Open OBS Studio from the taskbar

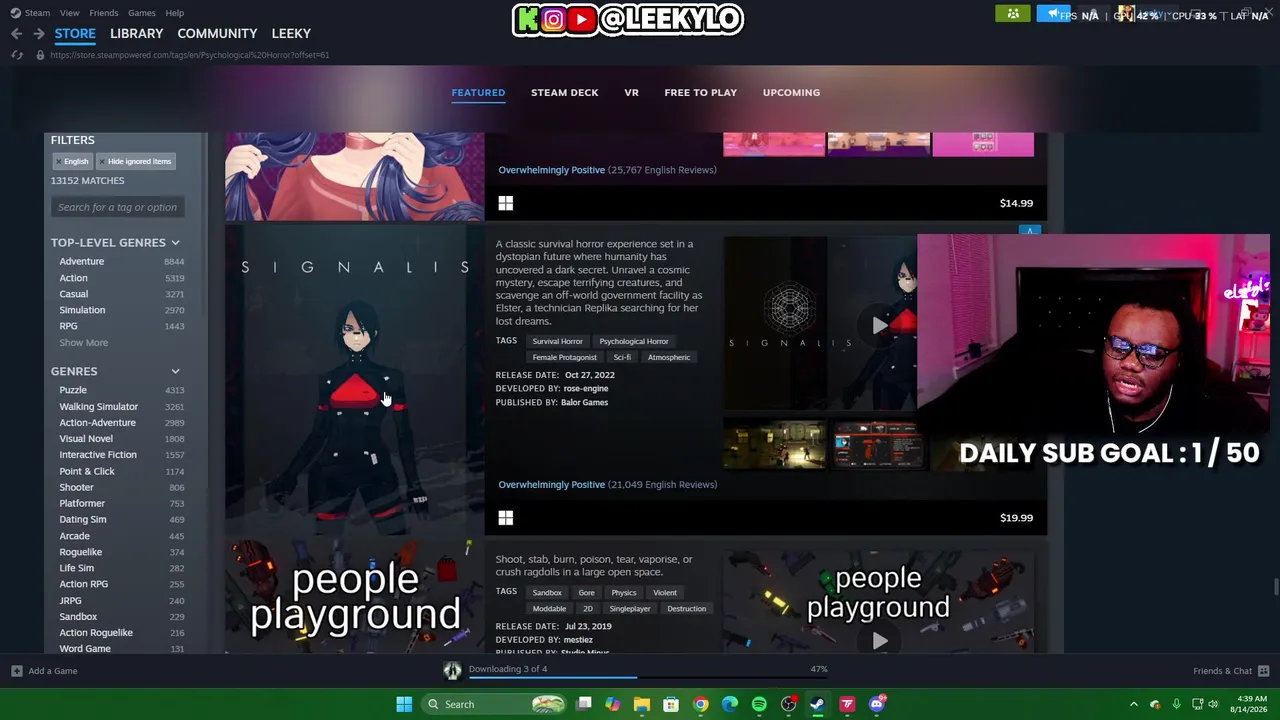click(x=789, y=704)
